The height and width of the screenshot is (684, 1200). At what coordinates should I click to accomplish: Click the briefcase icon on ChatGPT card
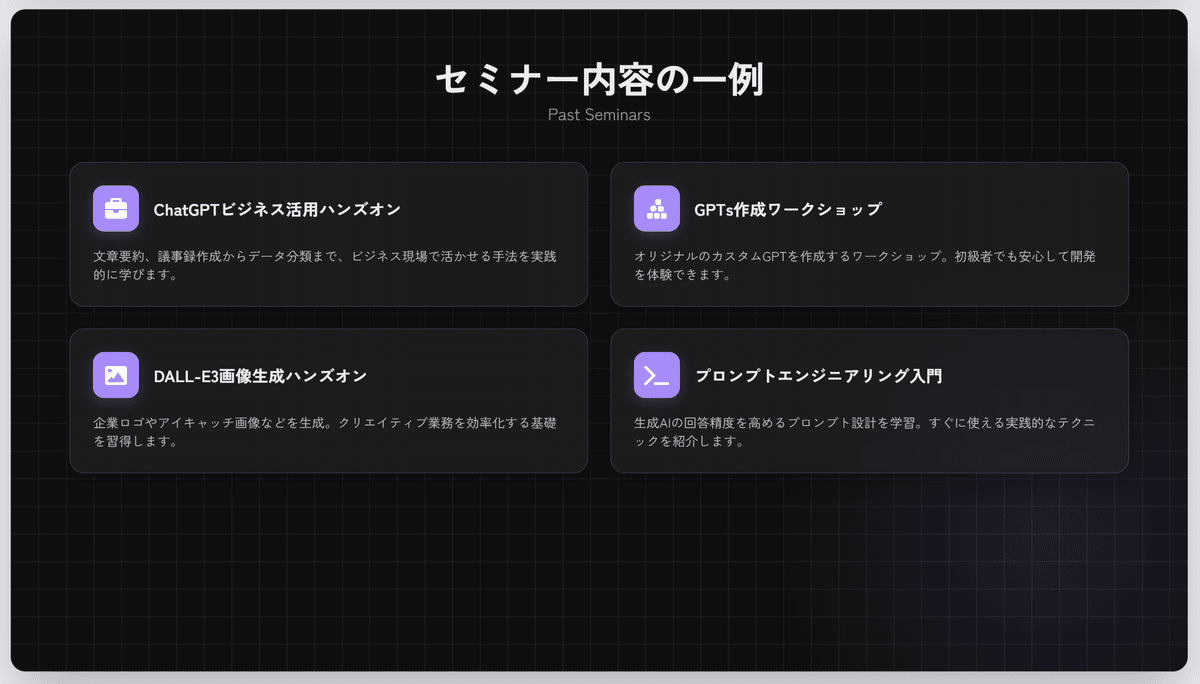click(116, 209)
